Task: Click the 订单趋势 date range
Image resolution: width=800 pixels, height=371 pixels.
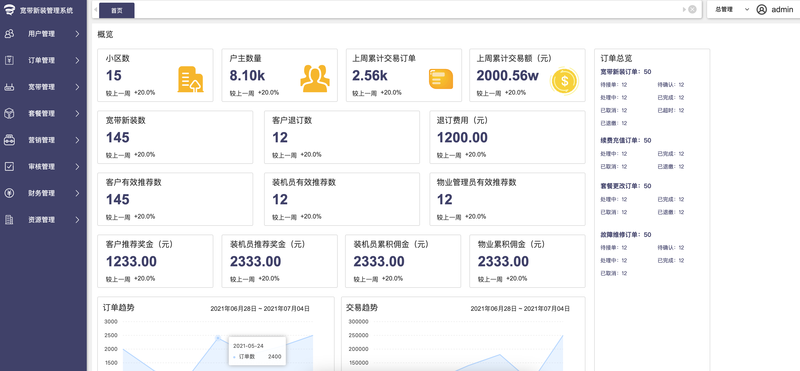Action: click(260, 309)
